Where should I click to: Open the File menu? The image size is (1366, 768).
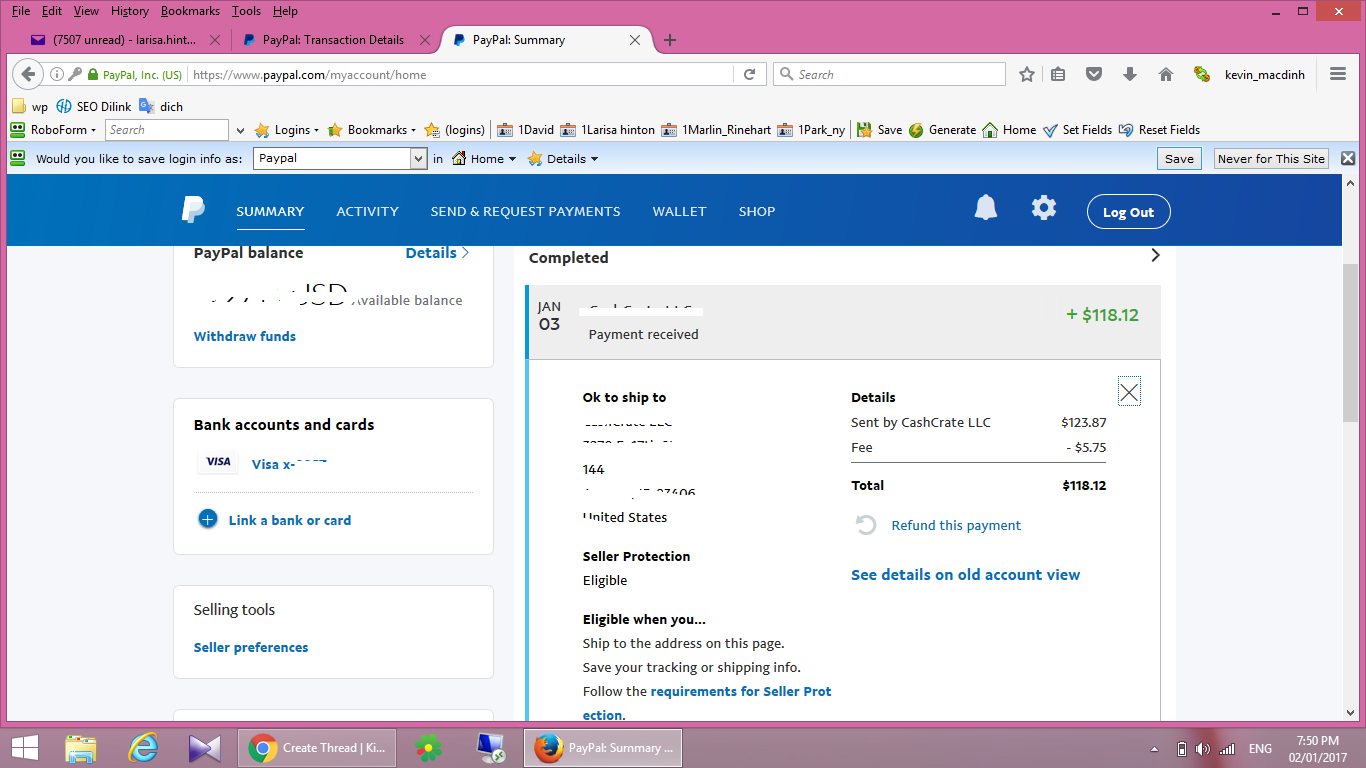(20, 11)
